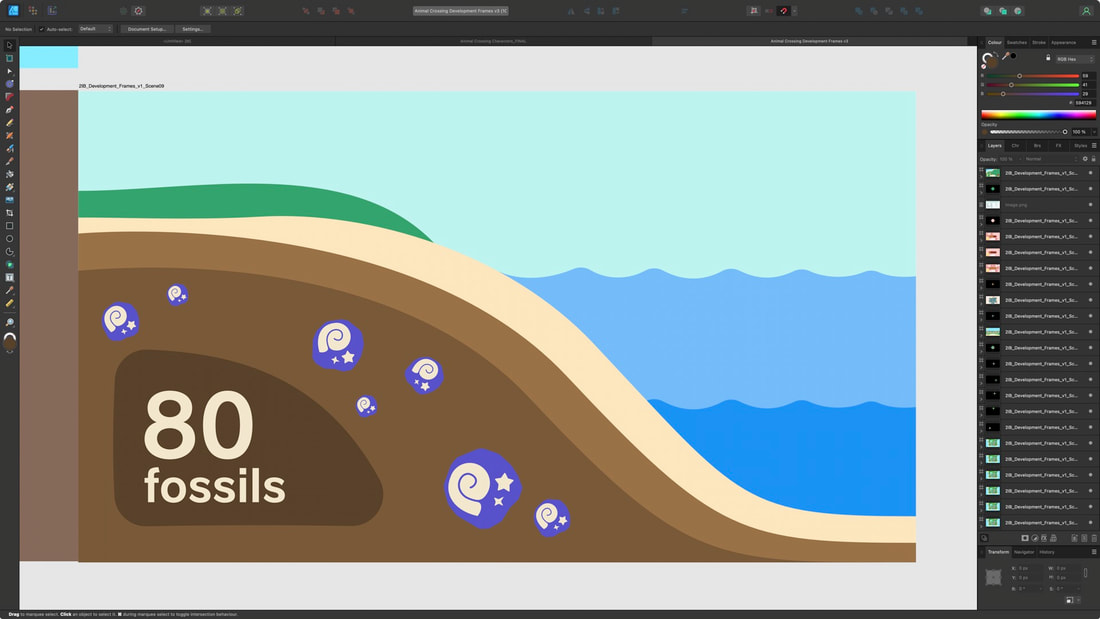This screenshot has height=619, width=1100.
Task: Switch to Designer persona icon
Action: point(13,11)
